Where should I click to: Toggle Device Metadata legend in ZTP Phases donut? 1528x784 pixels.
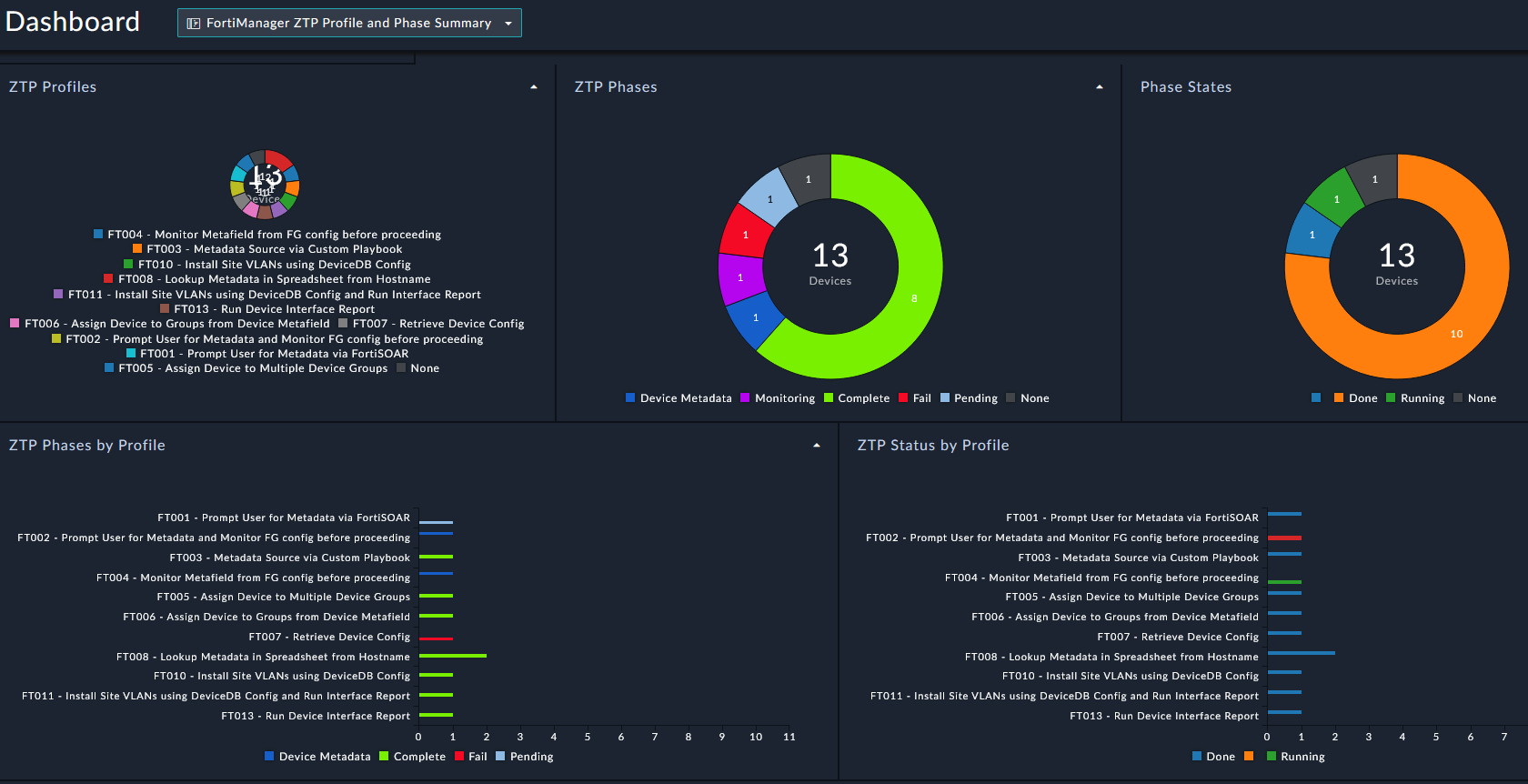[x=679, y=398]
